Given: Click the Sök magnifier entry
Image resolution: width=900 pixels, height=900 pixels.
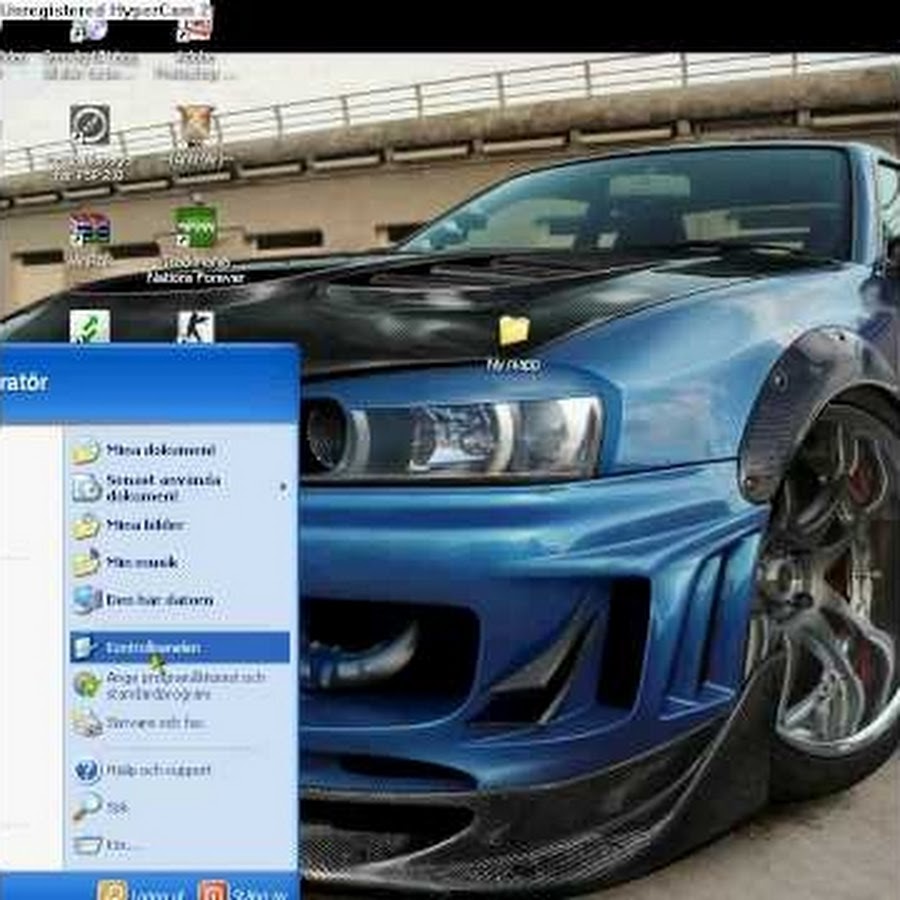Looking at the screenshot, I should click(x=117, y=807).
